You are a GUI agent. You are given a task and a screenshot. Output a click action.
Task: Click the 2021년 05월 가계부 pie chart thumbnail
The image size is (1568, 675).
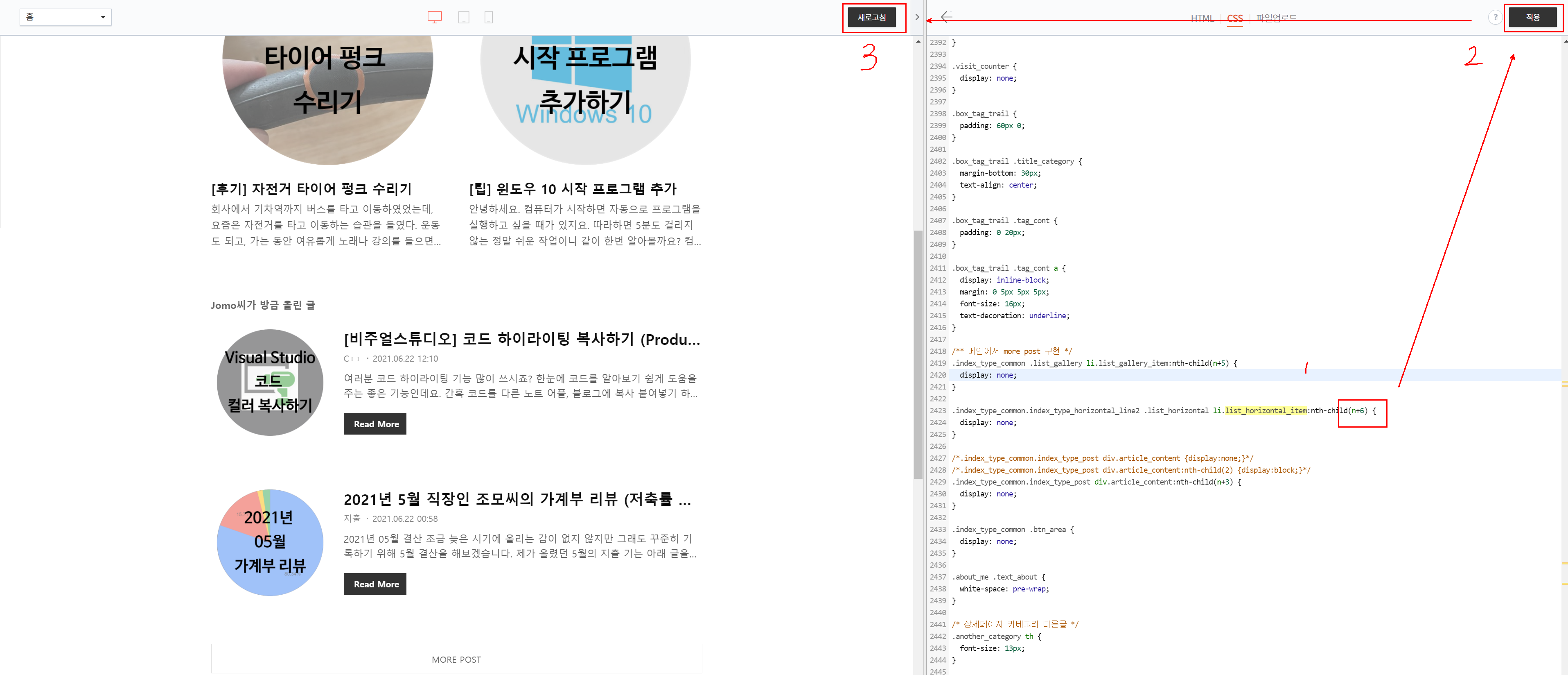270,542
